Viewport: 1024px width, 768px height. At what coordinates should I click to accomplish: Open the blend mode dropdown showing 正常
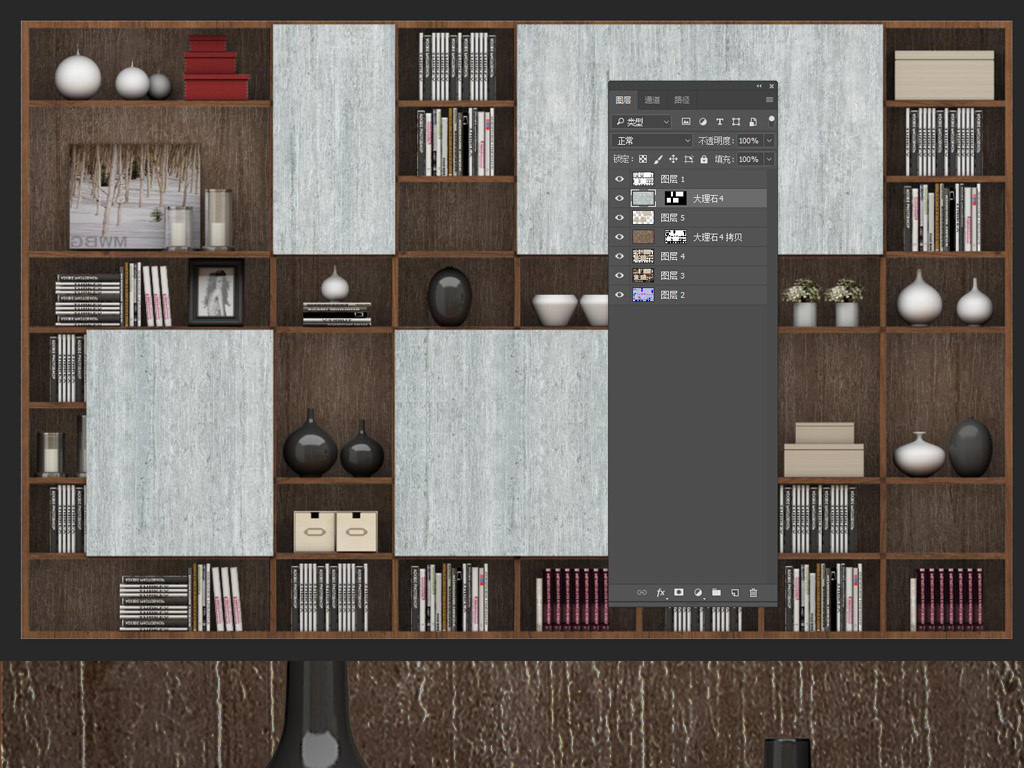[x=652, y=141]
